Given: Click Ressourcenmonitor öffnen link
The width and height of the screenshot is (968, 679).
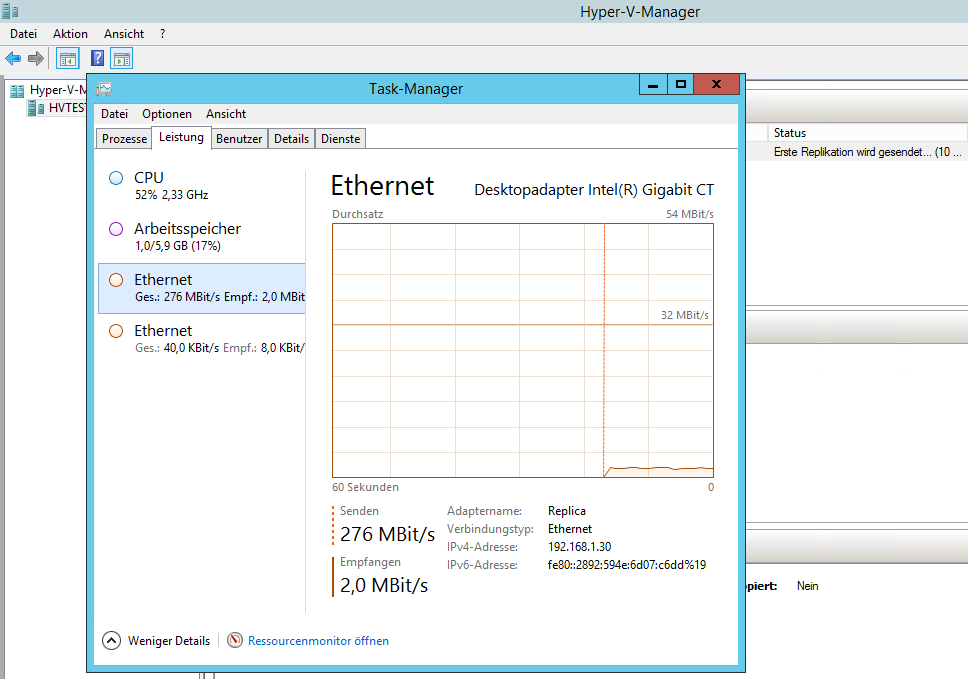Looking at the screenshot, I should pyautogui.click(x=318, y=641).
